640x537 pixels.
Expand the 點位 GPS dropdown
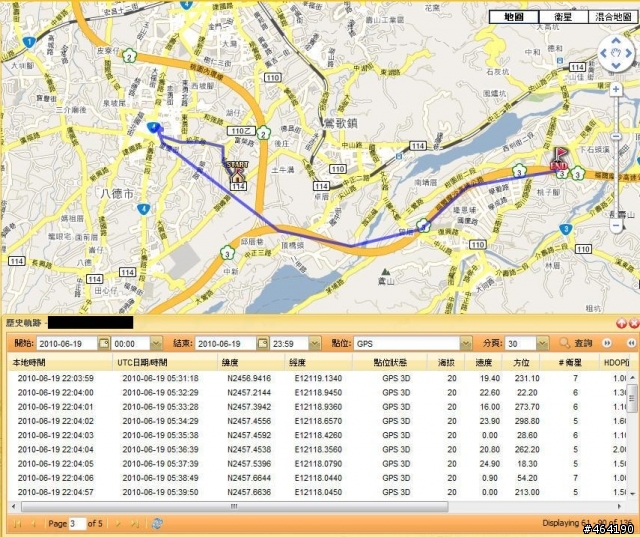466,344
